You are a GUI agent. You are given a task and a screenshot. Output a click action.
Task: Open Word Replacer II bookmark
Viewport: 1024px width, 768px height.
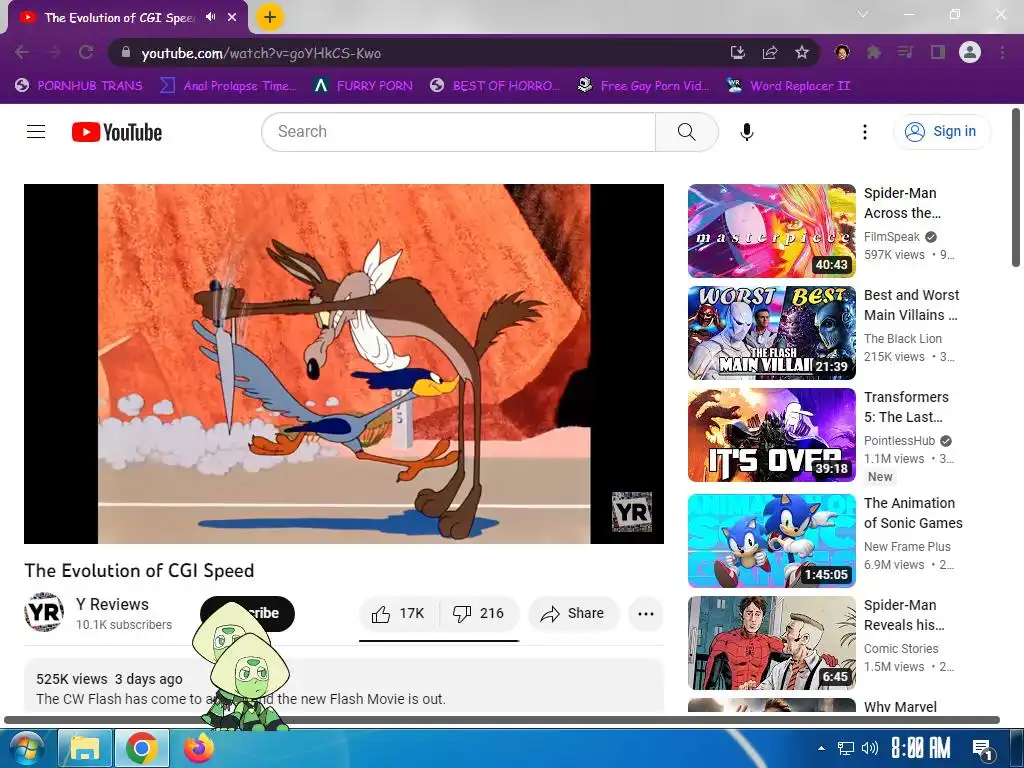pos(789,86)
